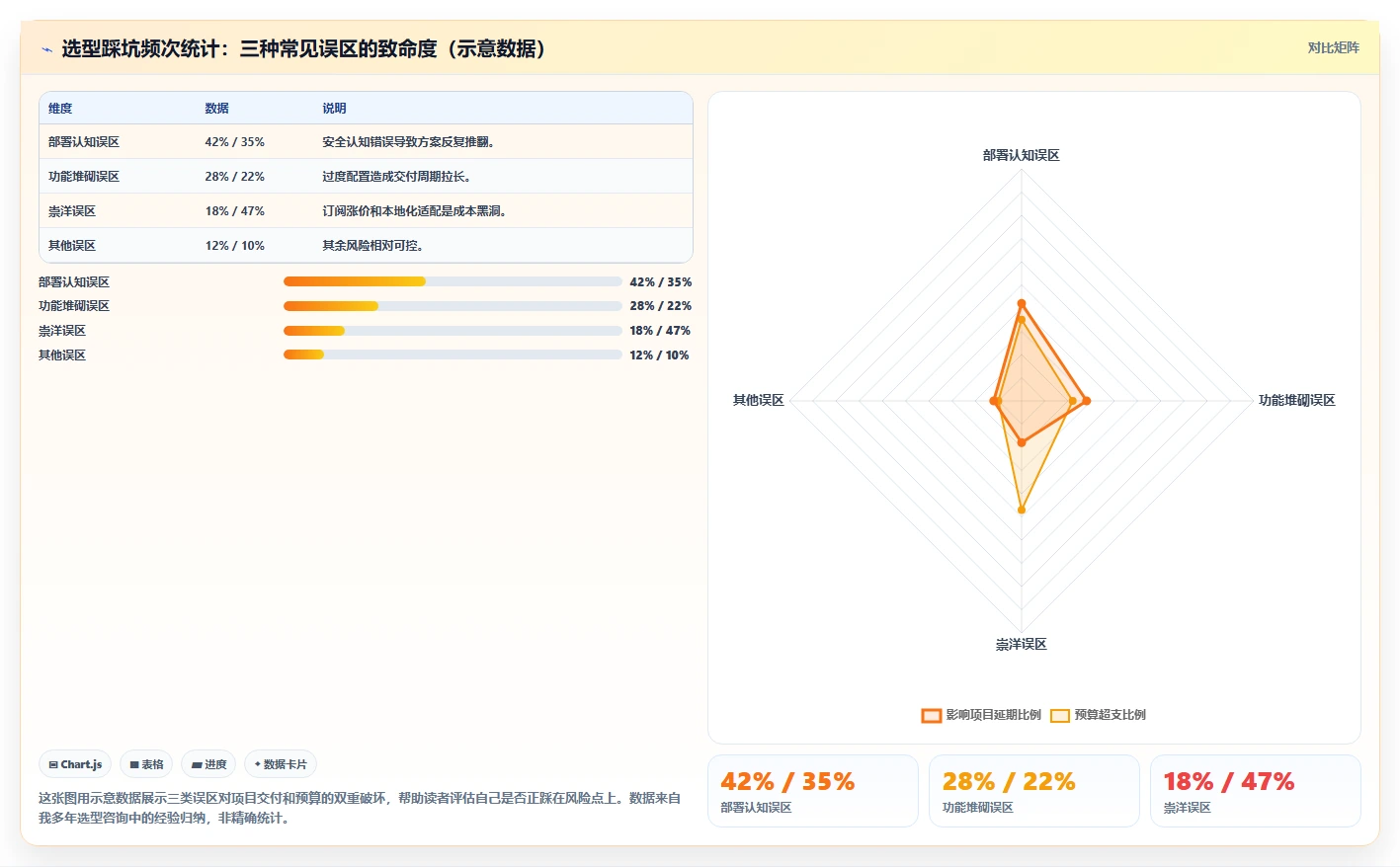Click description 过度配置造成交付周期拉长
1400x867 pixels.
pyautogui.click(x=396, y=177)
